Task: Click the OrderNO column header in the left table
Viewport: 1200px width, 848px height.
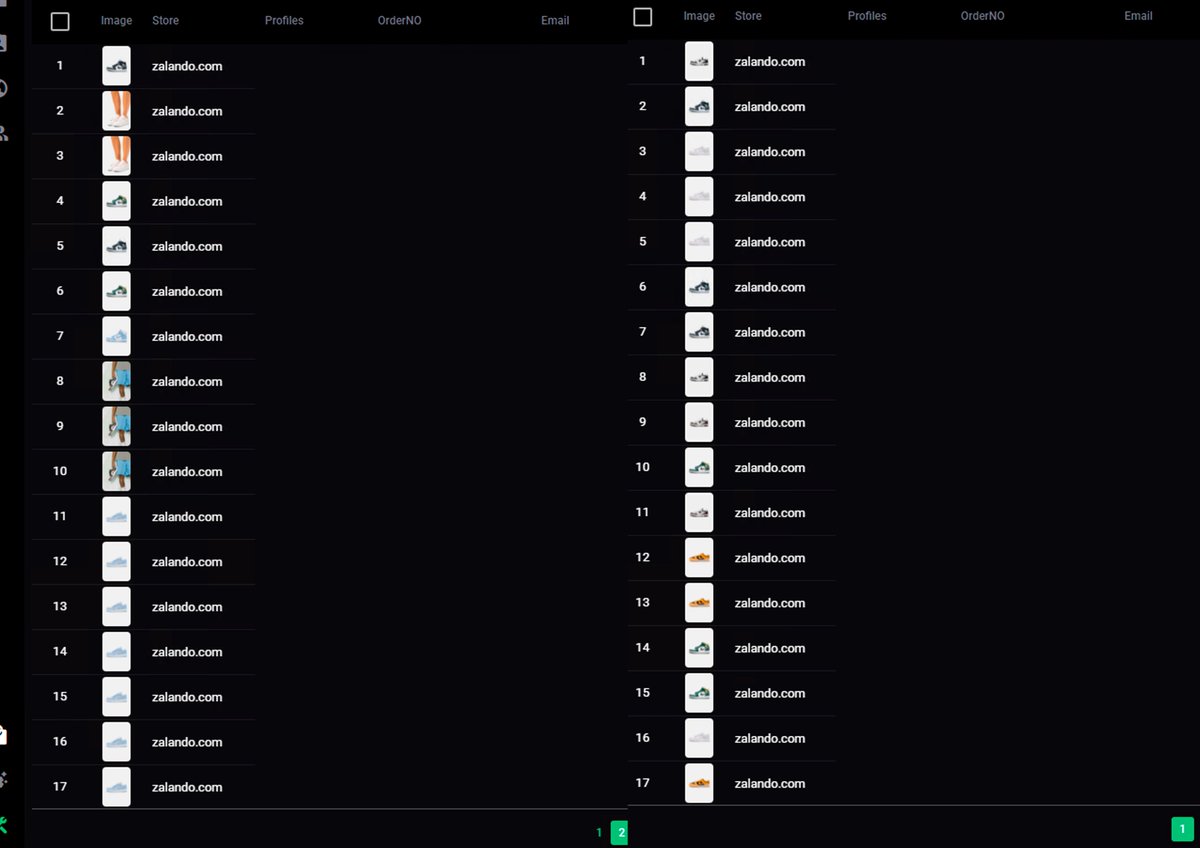Action: click(x=400, y=20)
